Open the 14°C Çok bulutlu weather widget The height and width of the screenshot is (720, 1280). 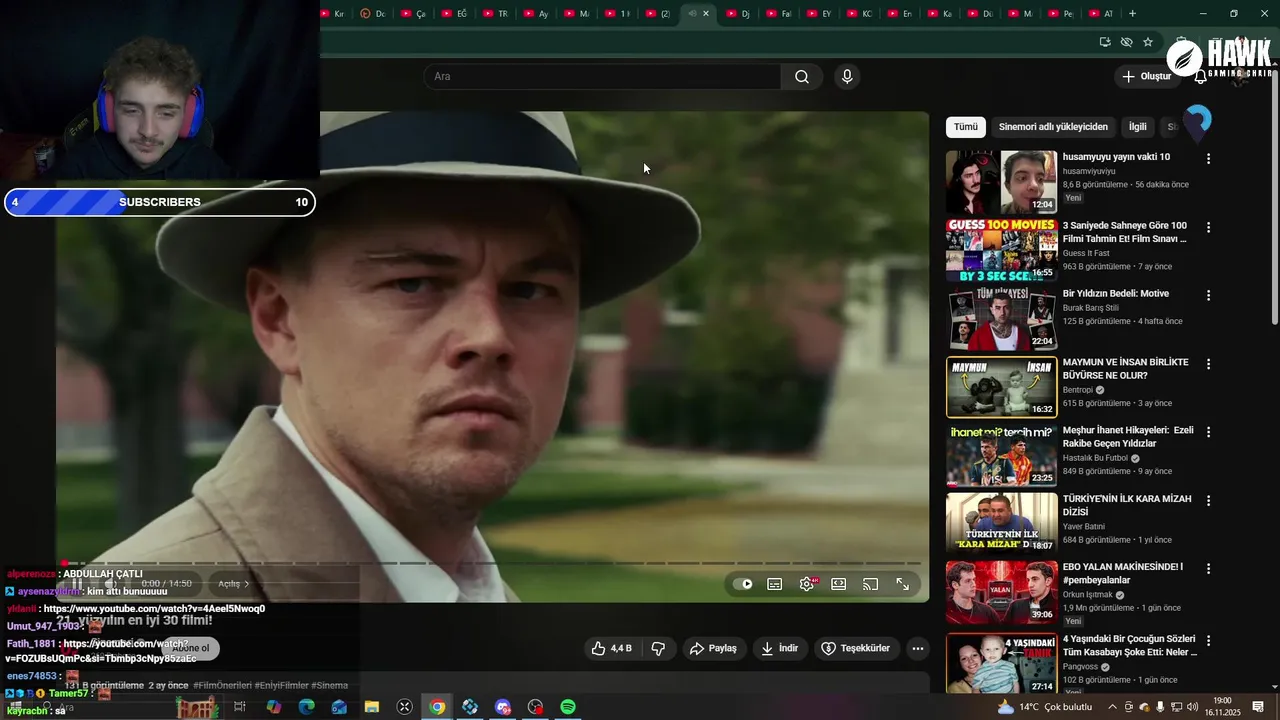[x=1044, y=707]
